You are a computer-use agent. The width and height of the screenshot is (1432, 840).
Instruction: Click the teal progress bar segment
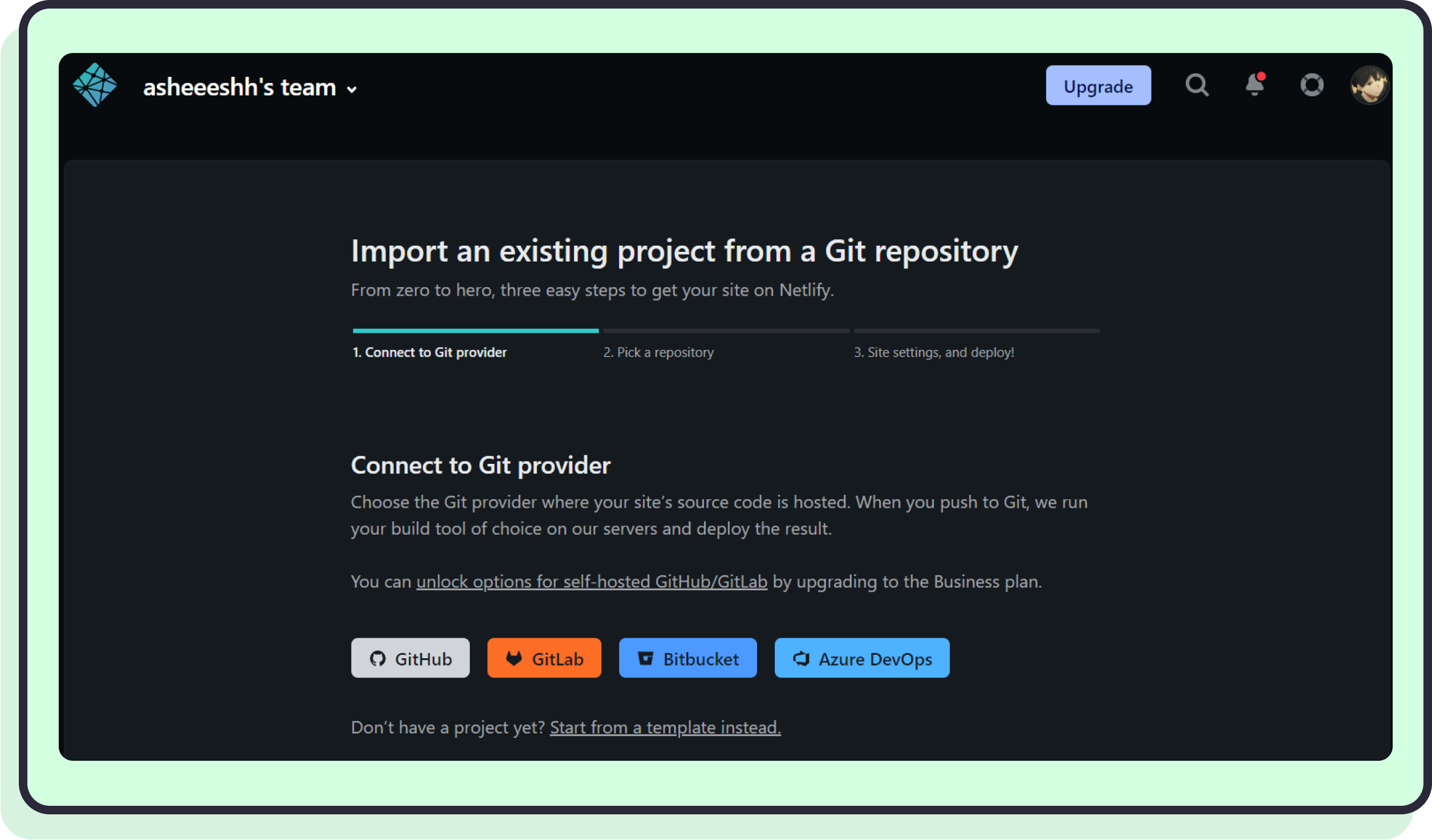(475, 331)
